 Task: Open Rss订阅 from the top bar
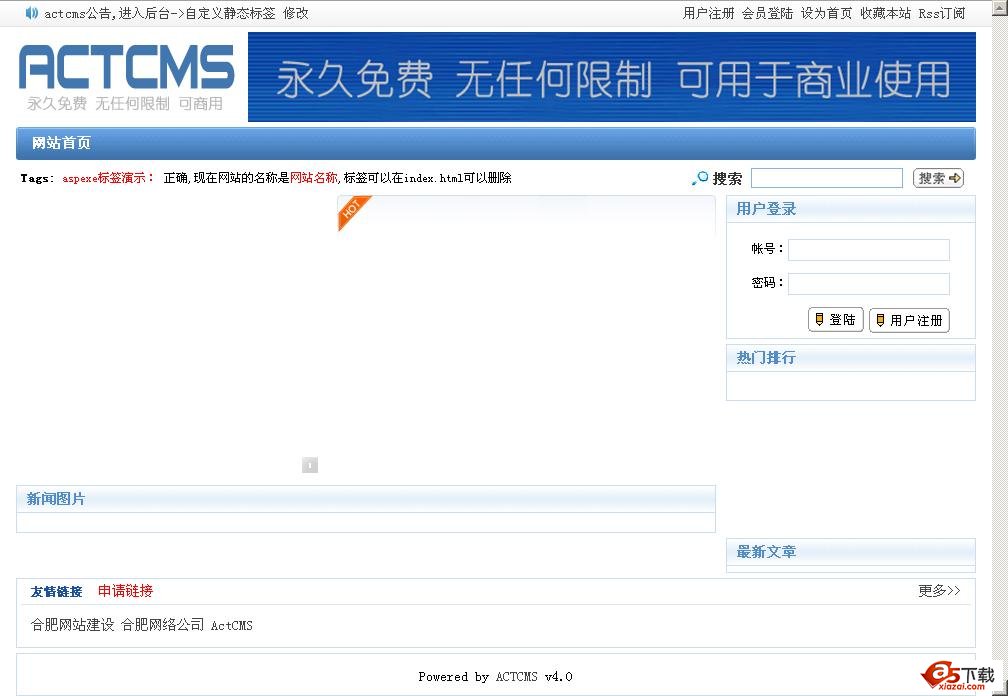coord(941,13)
